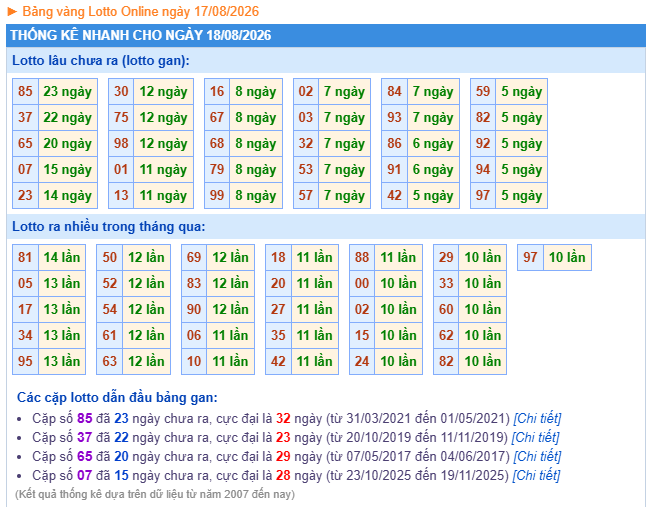This screenshot has width=650, height=507.
Task: Select the lotto gan number 16
Action: (217, 91)
